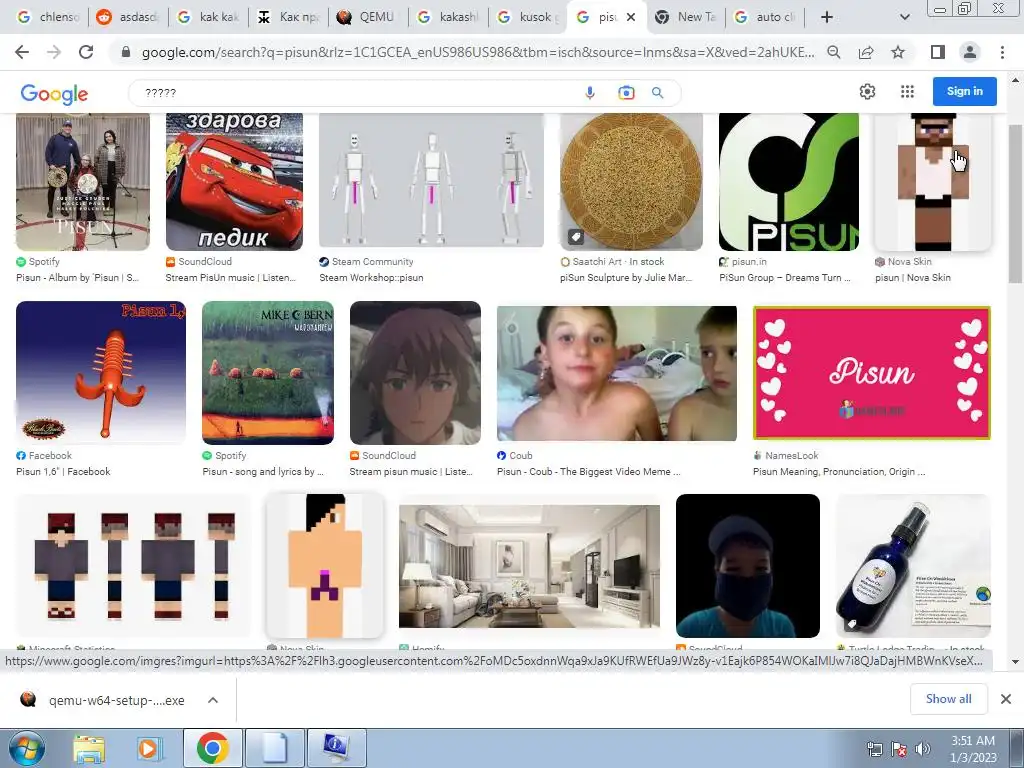Open anime face SoundCloud thumbnail

tap(415, 373)
